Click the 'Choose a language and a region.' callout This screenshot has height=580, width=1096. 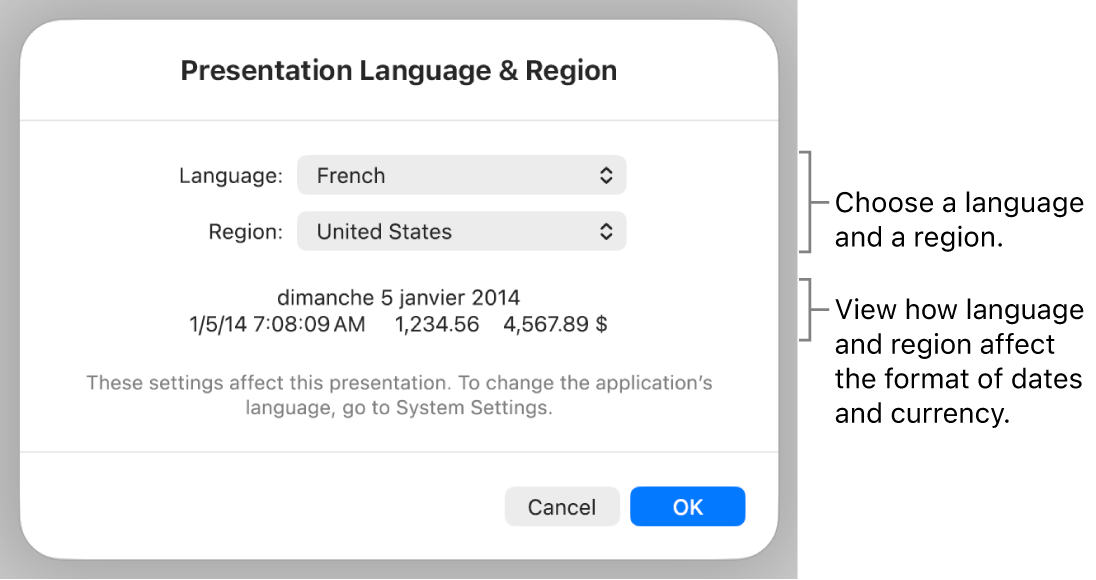coord(959,219)
